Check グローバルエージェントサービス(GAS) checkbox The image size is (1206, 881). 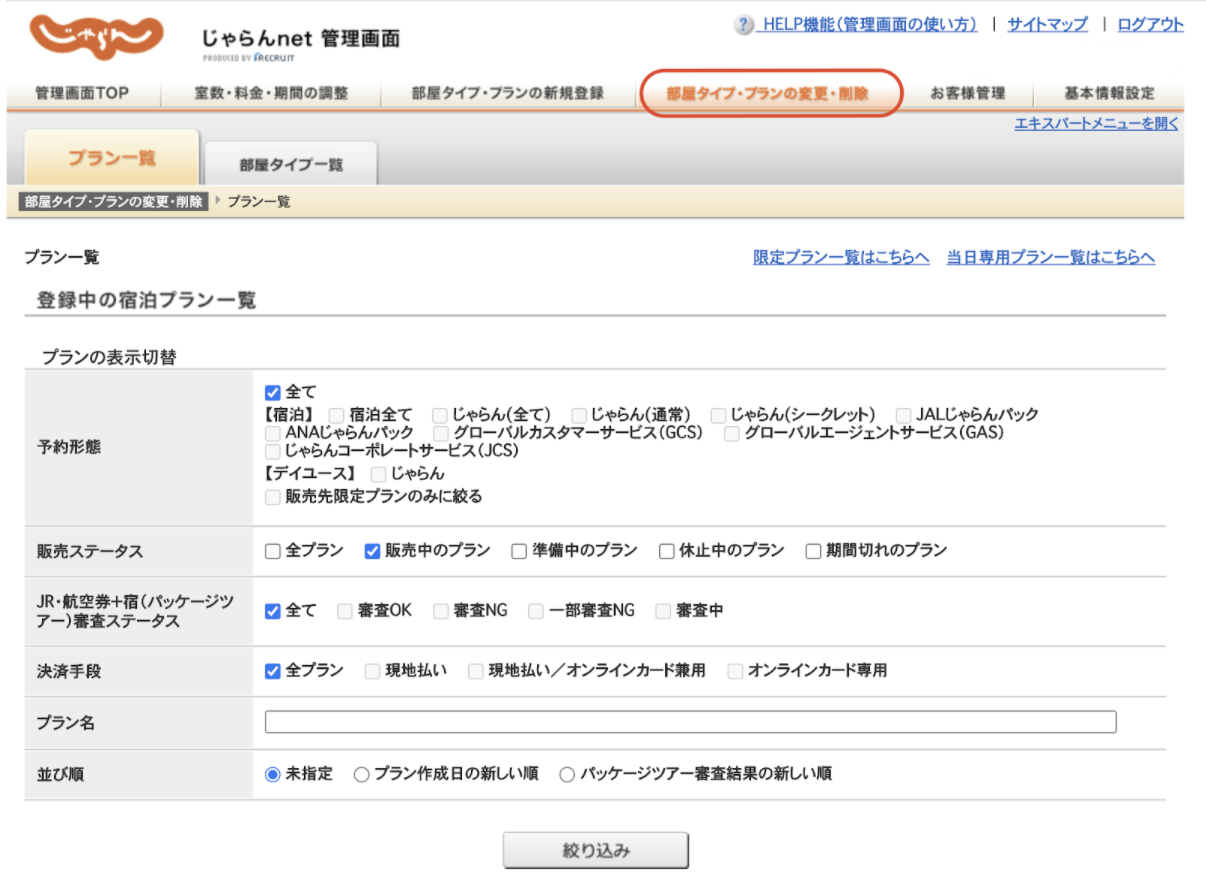732,433
